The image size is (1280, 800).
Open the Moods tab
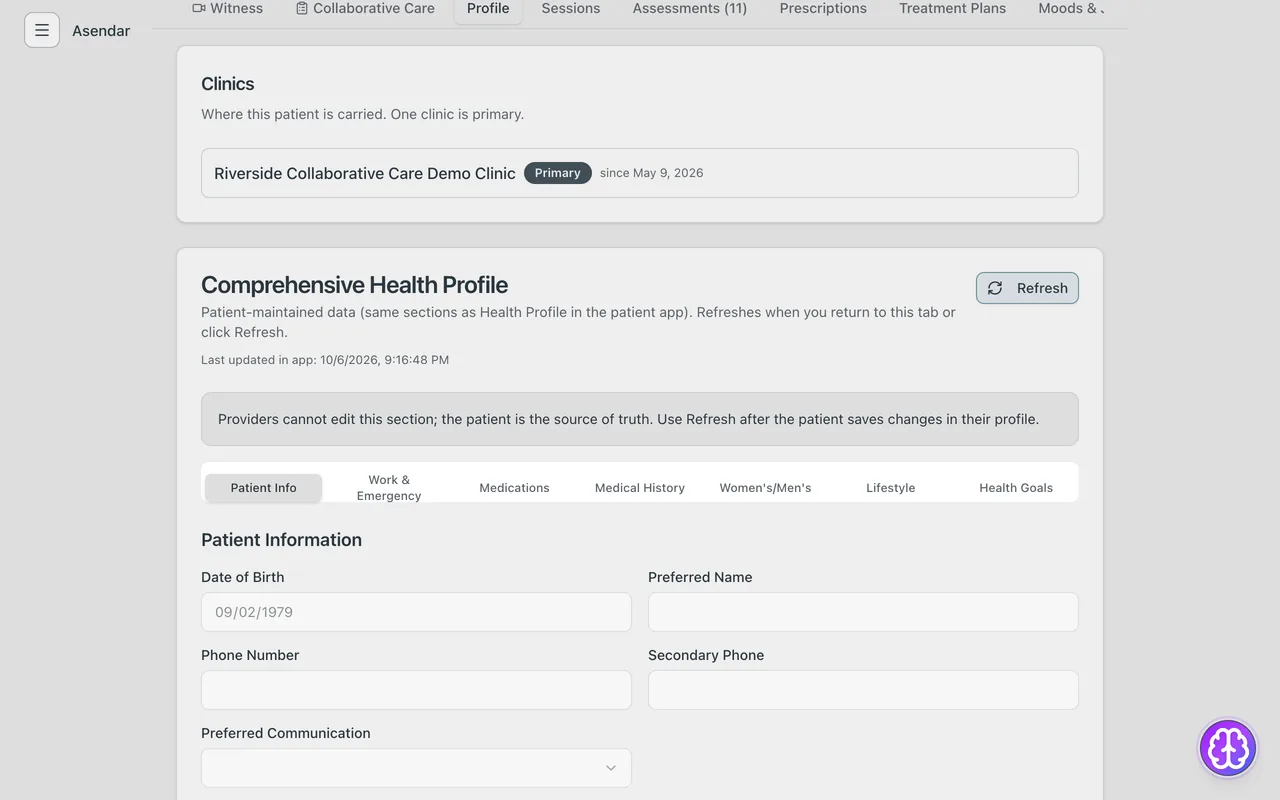1072,8
